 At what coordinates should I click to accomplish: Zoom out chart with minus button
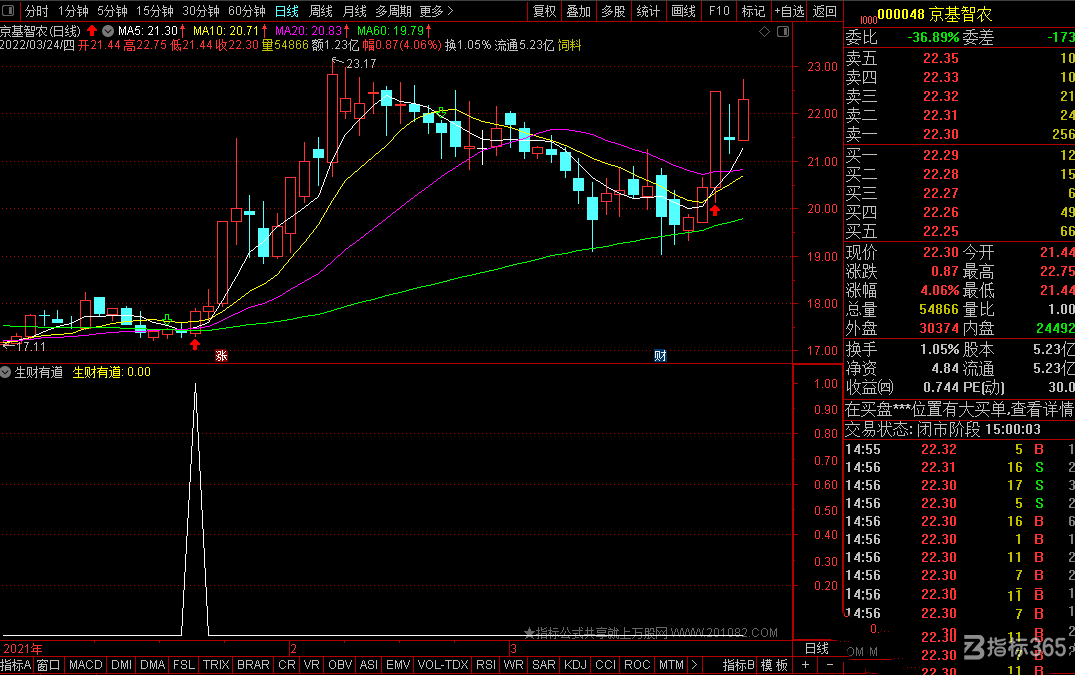(x=830, y=665)
